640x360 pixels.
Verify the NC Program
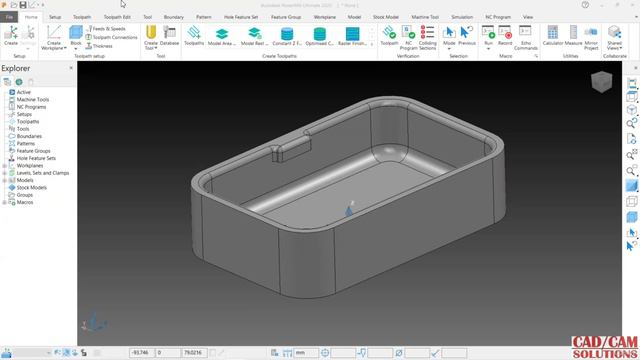[x=408, y=37]
